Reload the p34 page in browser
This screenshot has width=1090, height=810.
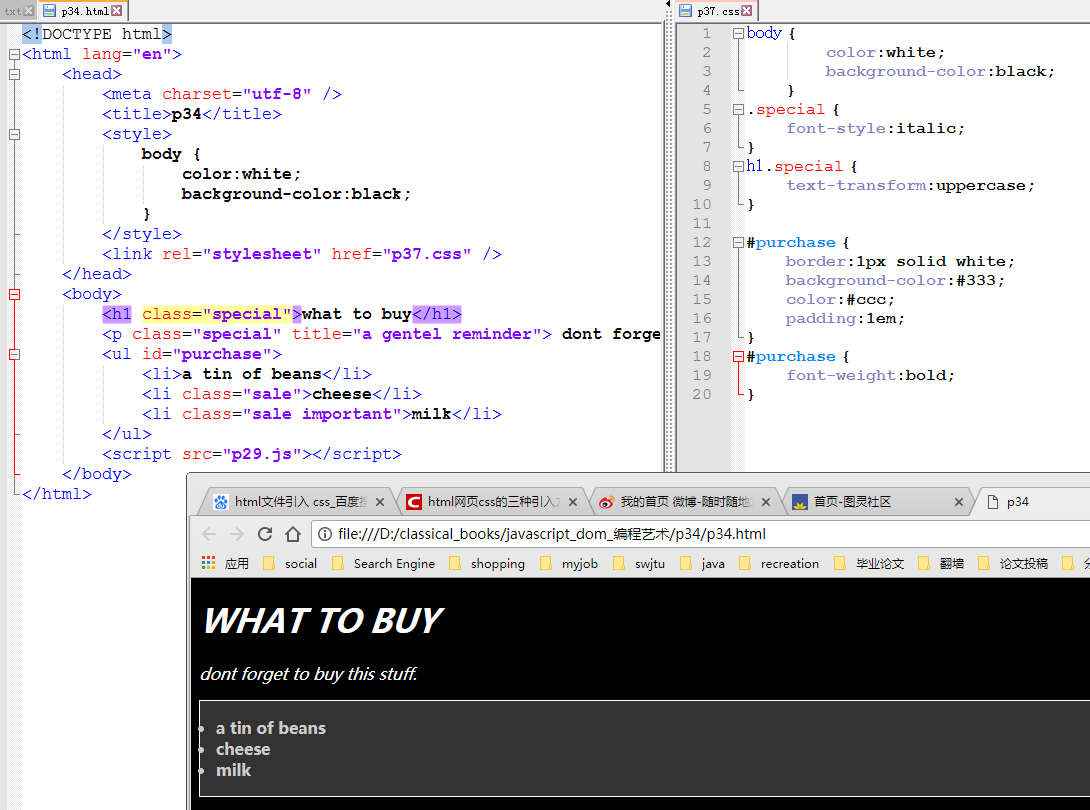pos(265,534)
